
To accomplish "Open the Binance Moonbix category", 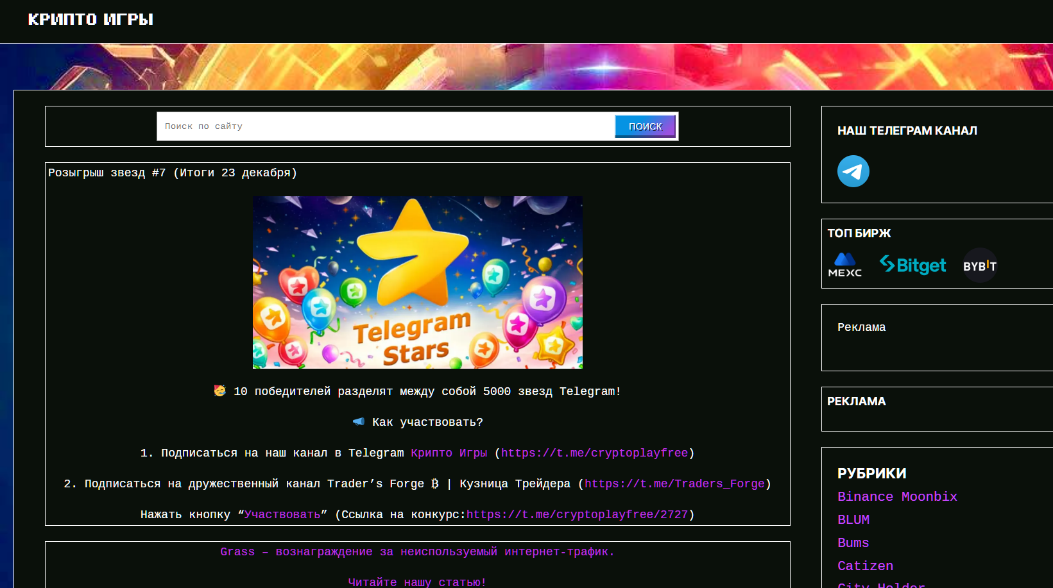I will click(x=897, y=497).
